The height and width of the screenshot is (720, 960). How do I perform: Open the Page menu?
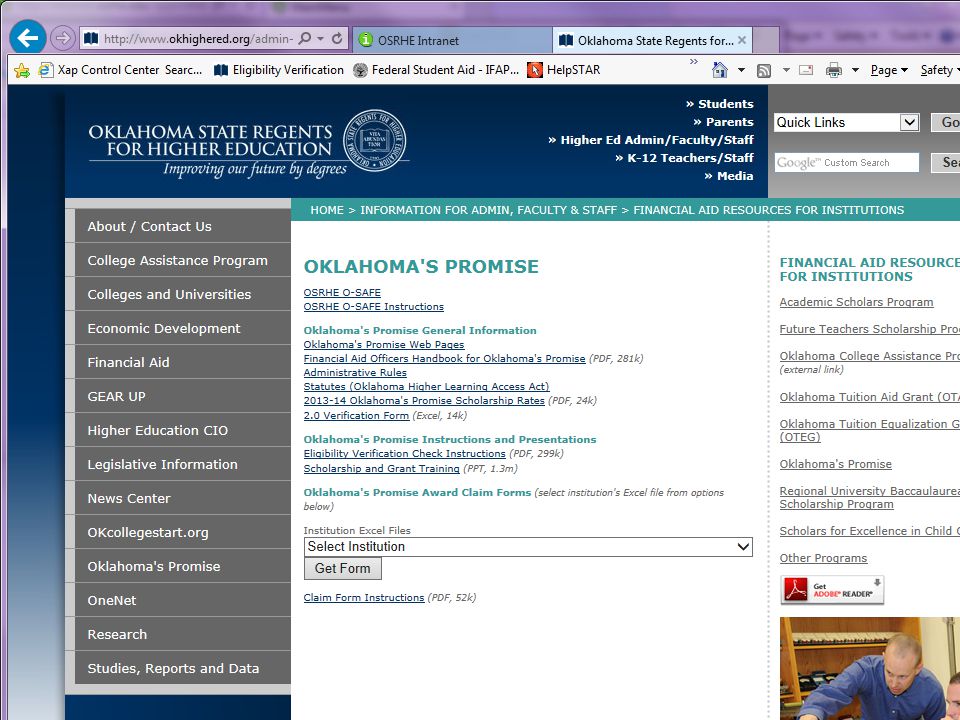pyautogui.click(x=889, y=70)
